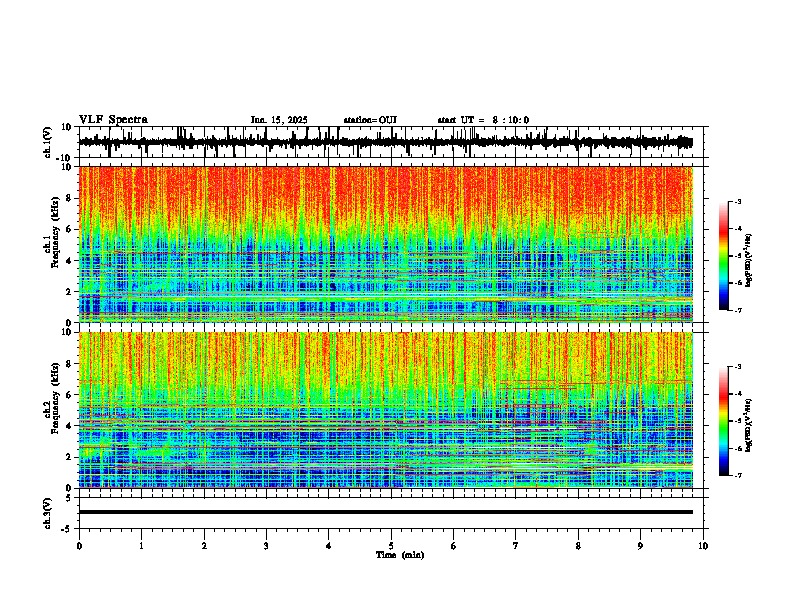Screen dimensions: 792x612
Task: Click time axis tick label 9
Action: click(x=640, y=546)
